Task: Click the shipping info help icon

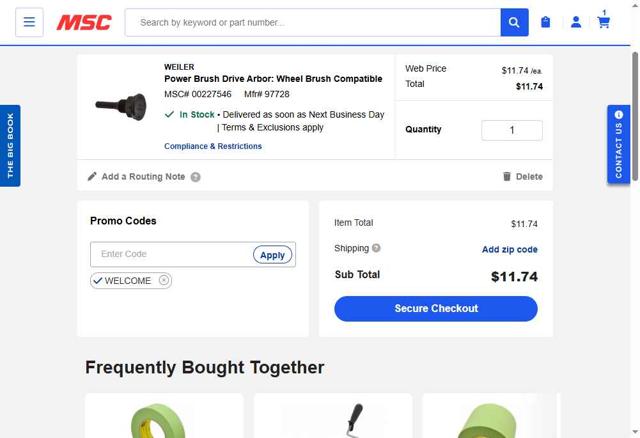Action: point(376,248)
